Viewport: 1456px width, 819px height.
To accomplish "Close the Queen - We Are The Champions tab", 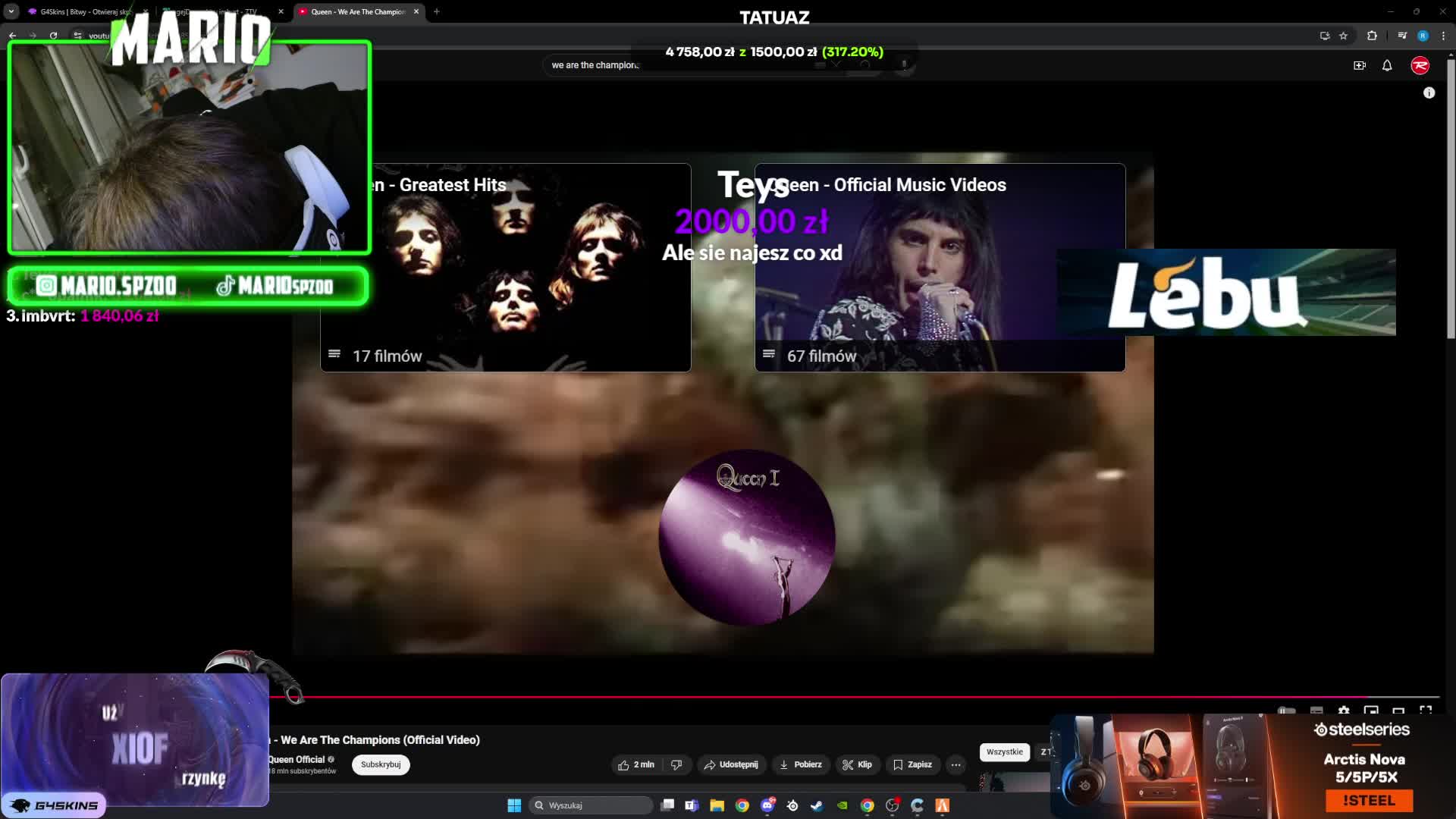I will [416, 11].
